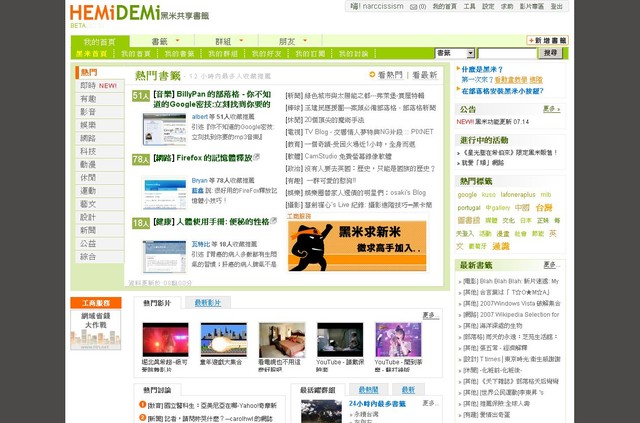The width and height of the screenshot is (640, 423).
Task: Select the 影音 category
Action: (x=100, y=111)
